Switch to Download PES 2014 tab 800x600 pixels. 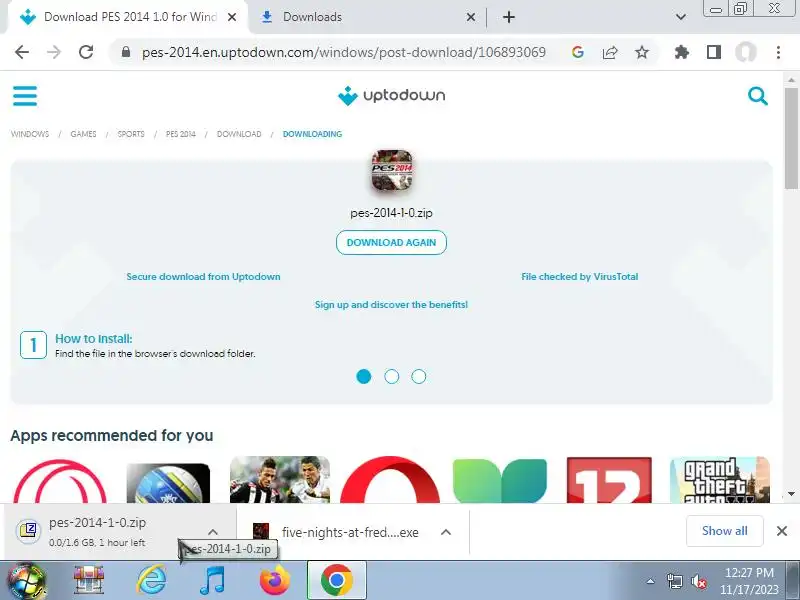point(127,17)
